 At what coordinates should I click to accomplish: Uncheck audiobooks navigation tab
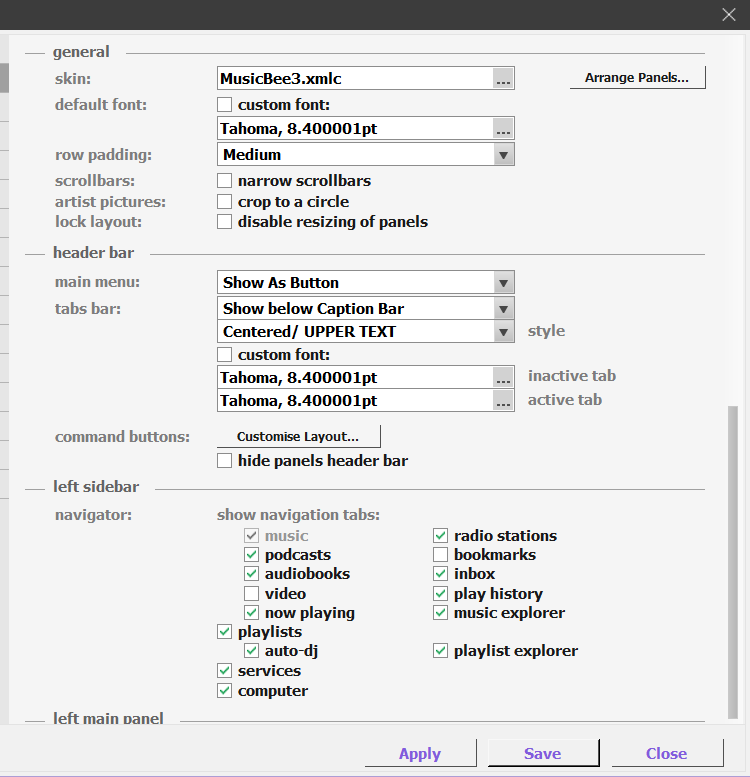pyautogui.click(x=251, y=574)
